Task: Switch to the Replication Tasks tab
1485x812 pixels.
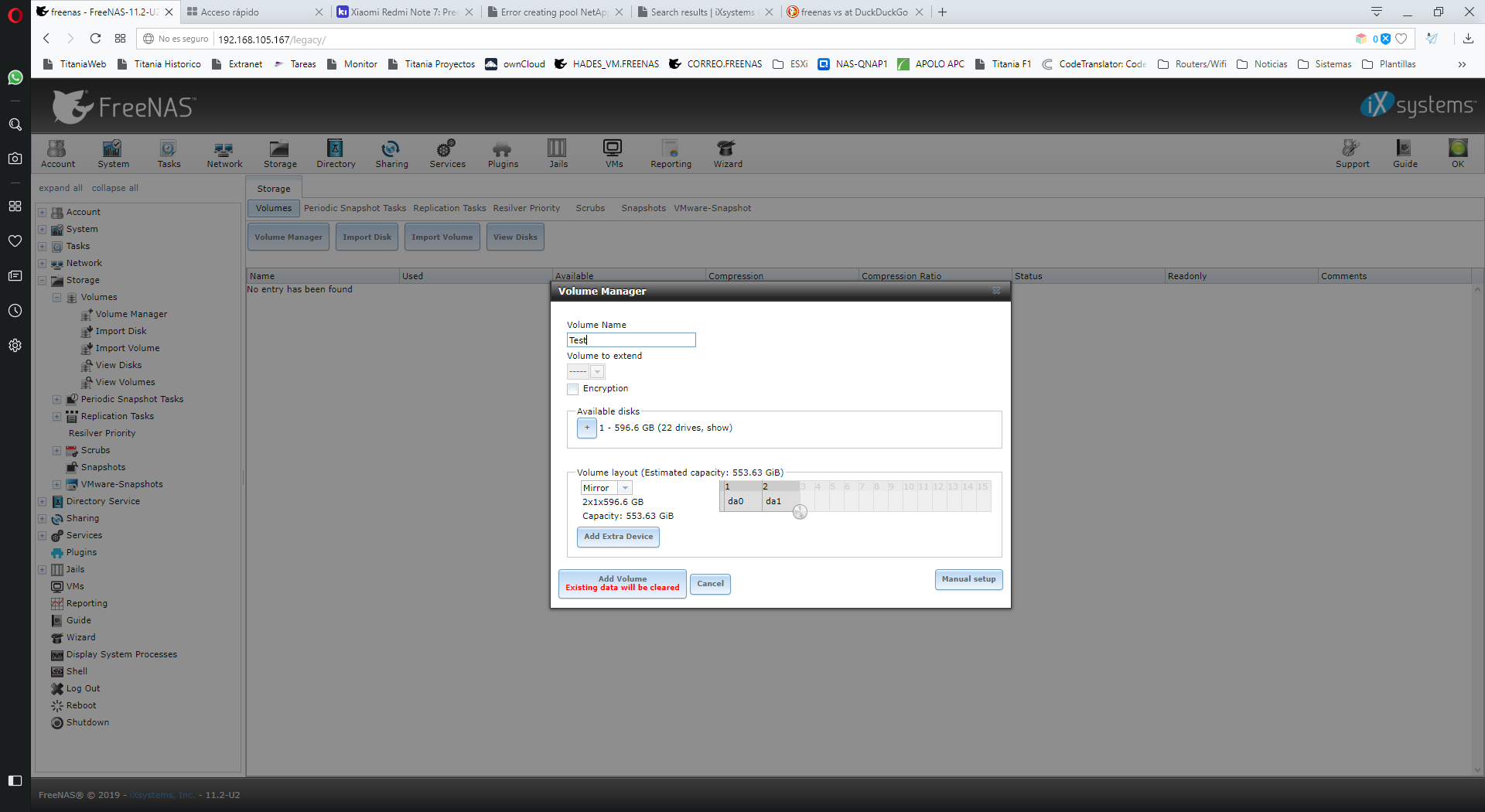Action: [x=449, y=208]
